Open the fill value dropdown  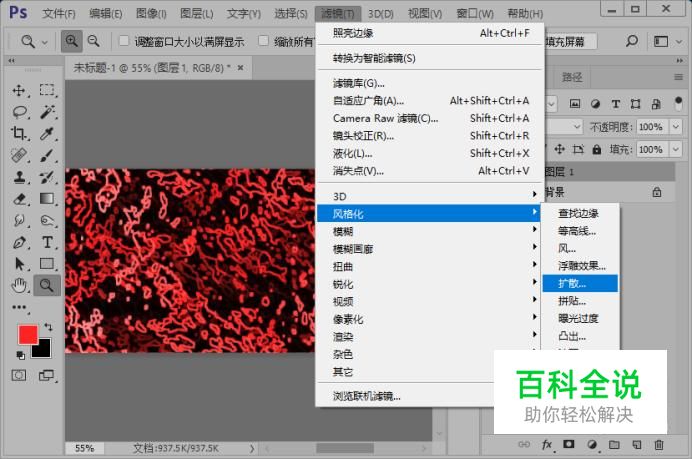coord(676,149)
